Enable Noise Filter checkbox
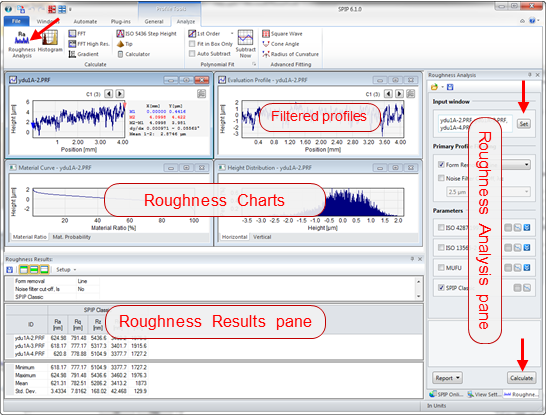 click(x=441, y=178)
